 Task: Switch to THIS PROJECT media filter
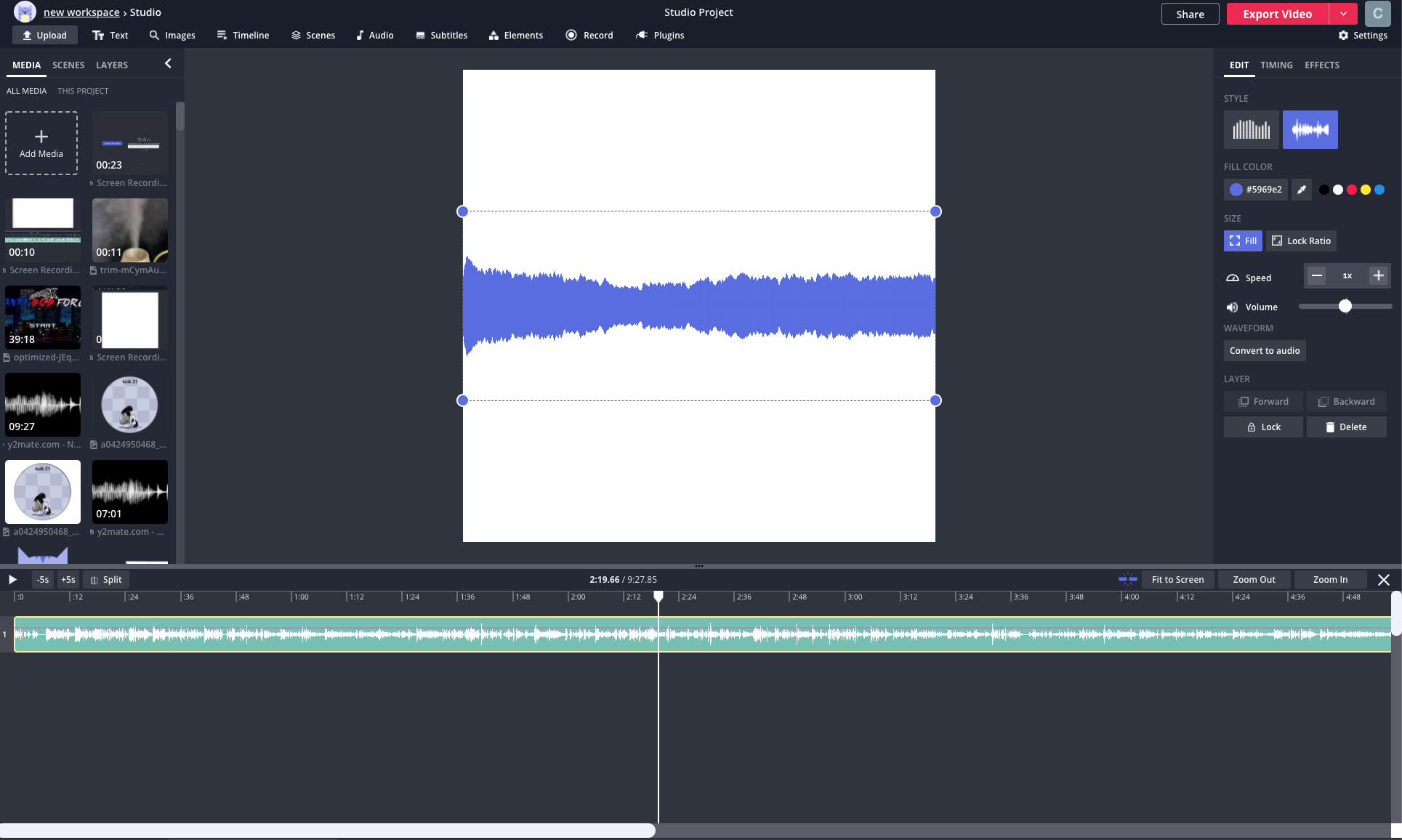click(x=83, y=90)
